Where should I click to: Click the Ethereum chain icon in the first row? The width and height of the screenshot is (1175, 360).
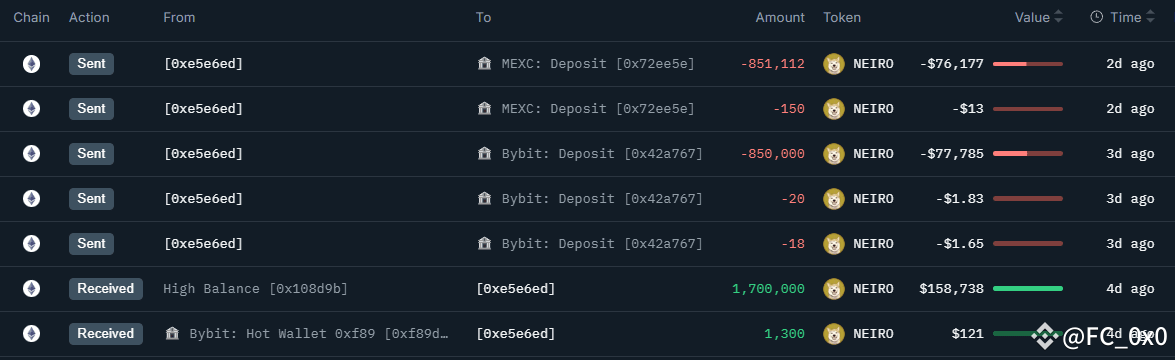pos(31,64)
